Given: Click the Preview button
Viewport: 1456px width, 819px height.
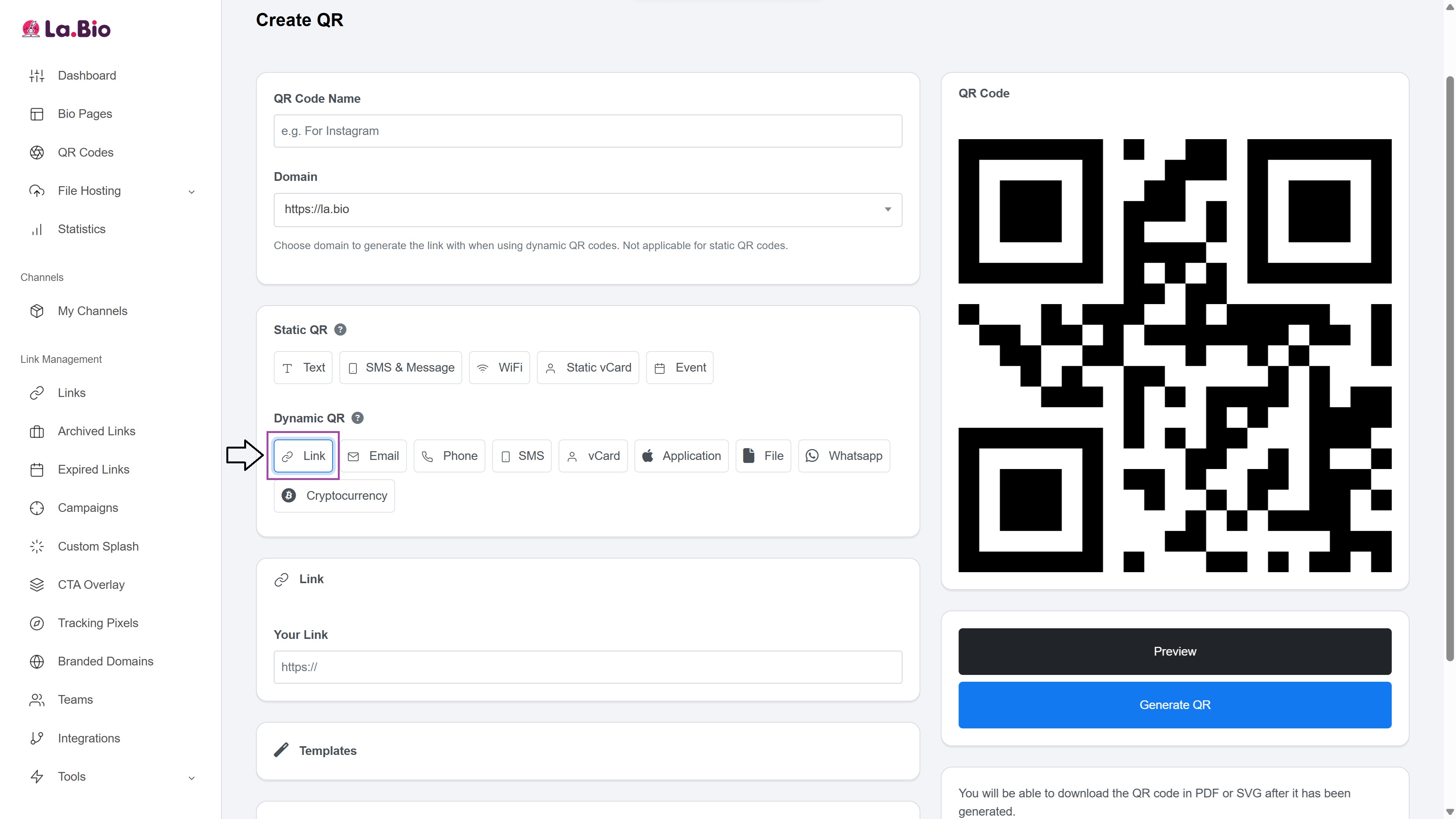Looking at the screenshot, I should tap(1175, 651).
